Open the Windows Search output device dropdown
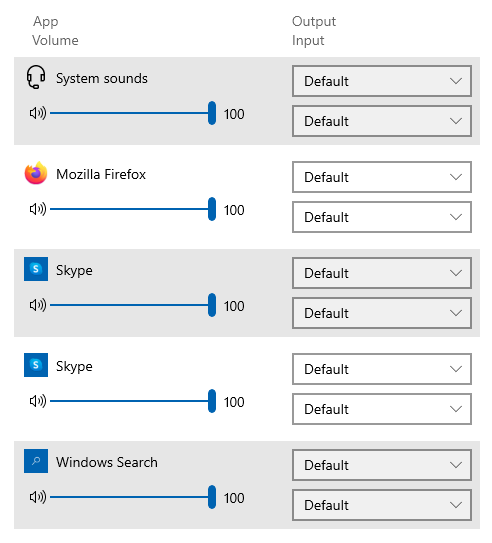Screen dimensions: 492x543 pyautogui.click(x=382, y=465)
